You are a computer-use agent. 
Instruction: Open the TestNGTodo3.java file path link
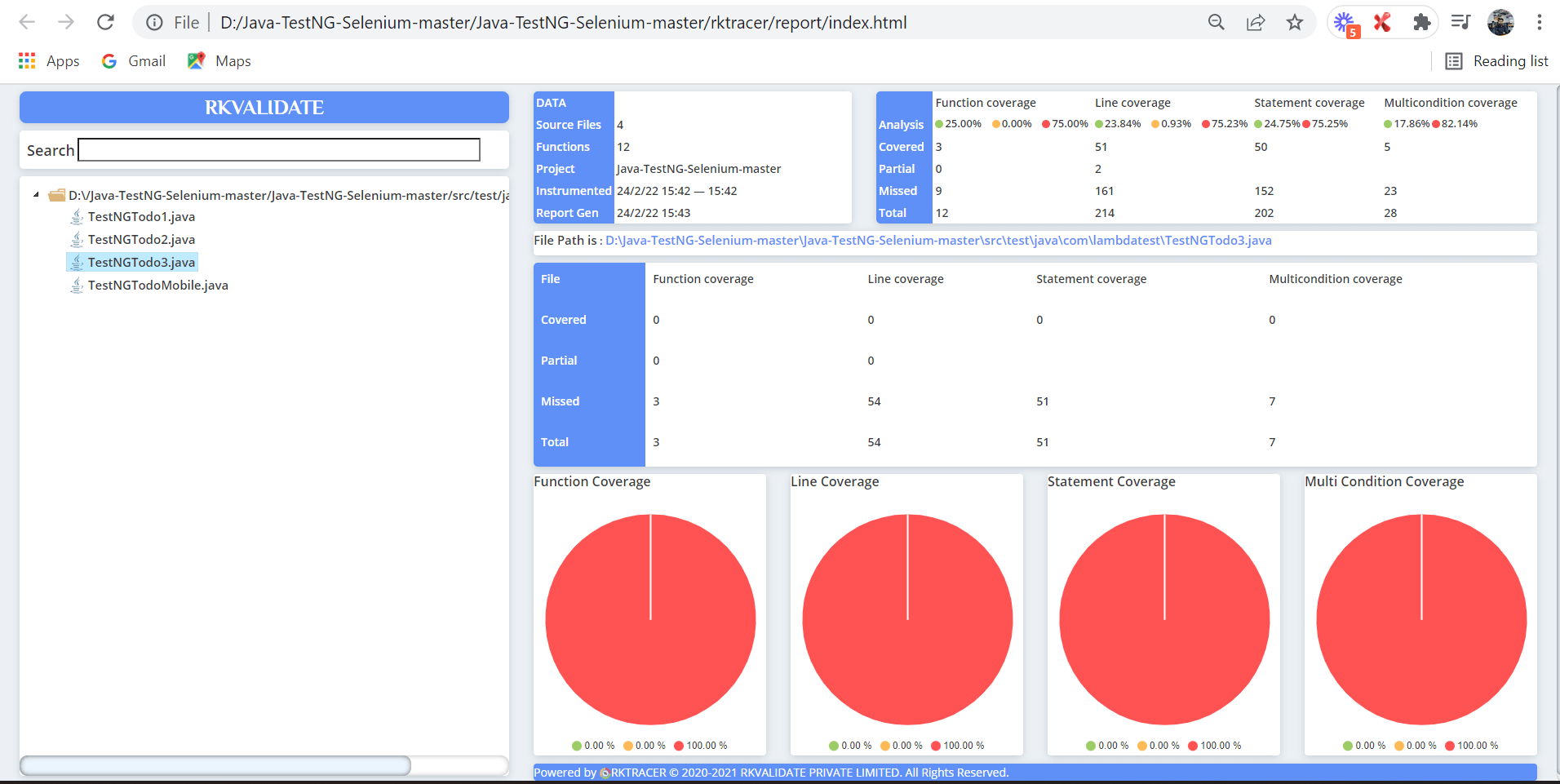point(938,241)
